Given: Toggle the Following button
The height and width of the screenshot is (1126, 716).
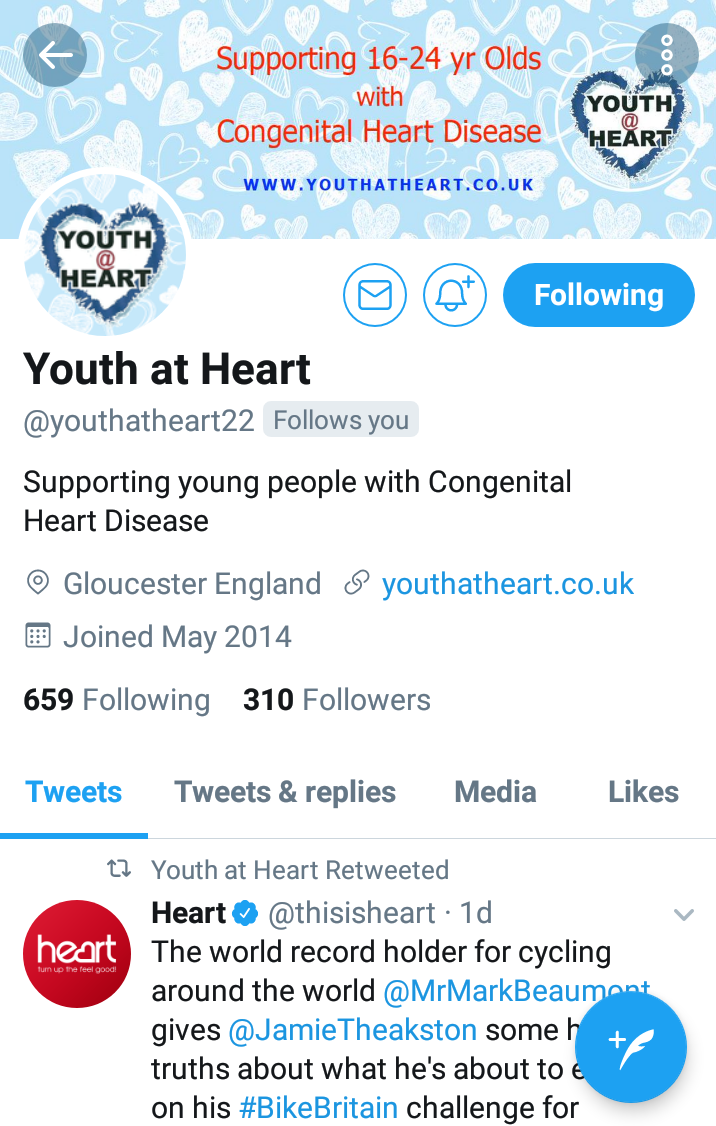Looking at the screenshot, I should tap(599, 295).
